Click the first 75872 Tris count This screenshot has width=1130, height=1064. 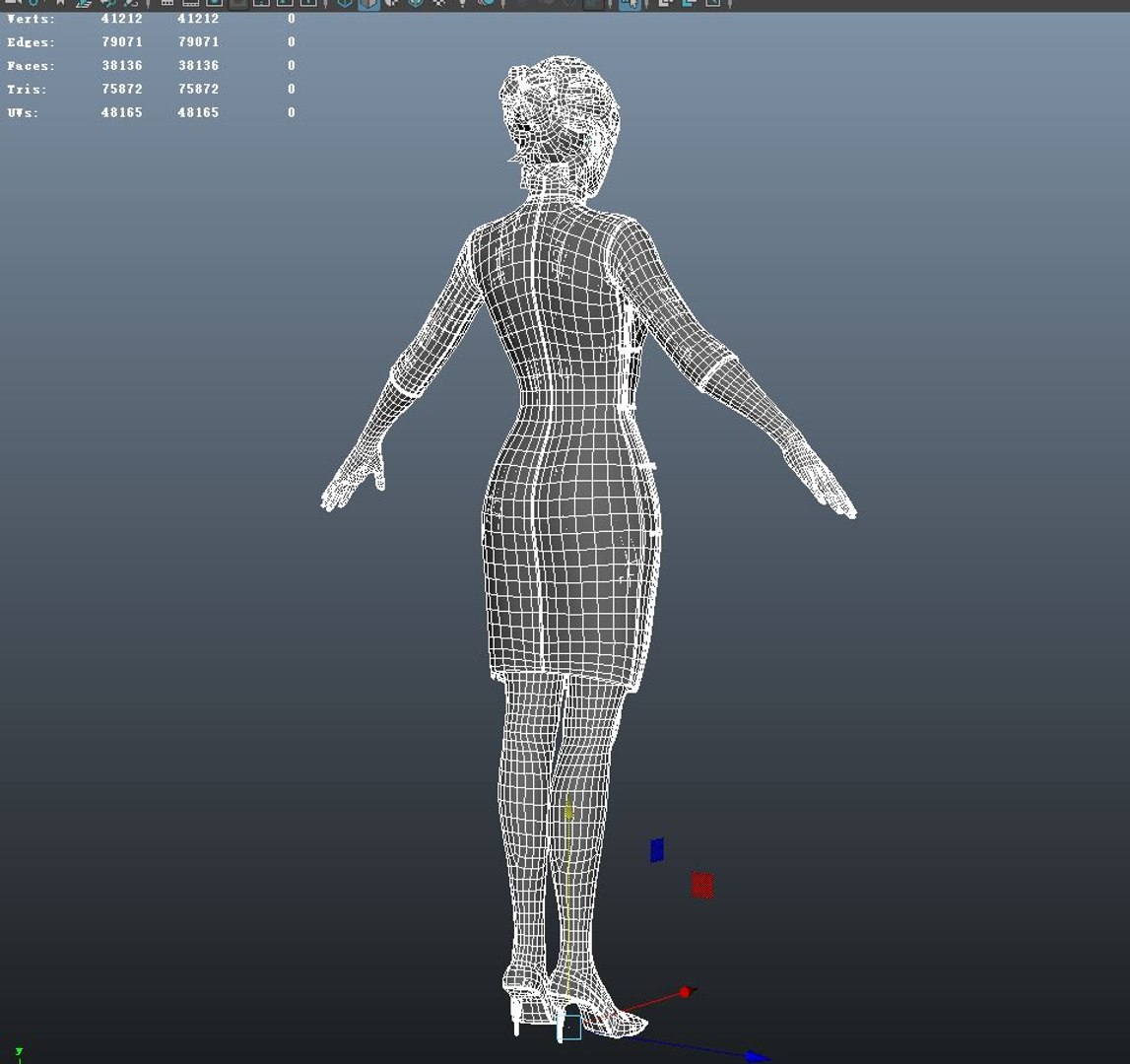pyautogui.click(x=122, y=89)
